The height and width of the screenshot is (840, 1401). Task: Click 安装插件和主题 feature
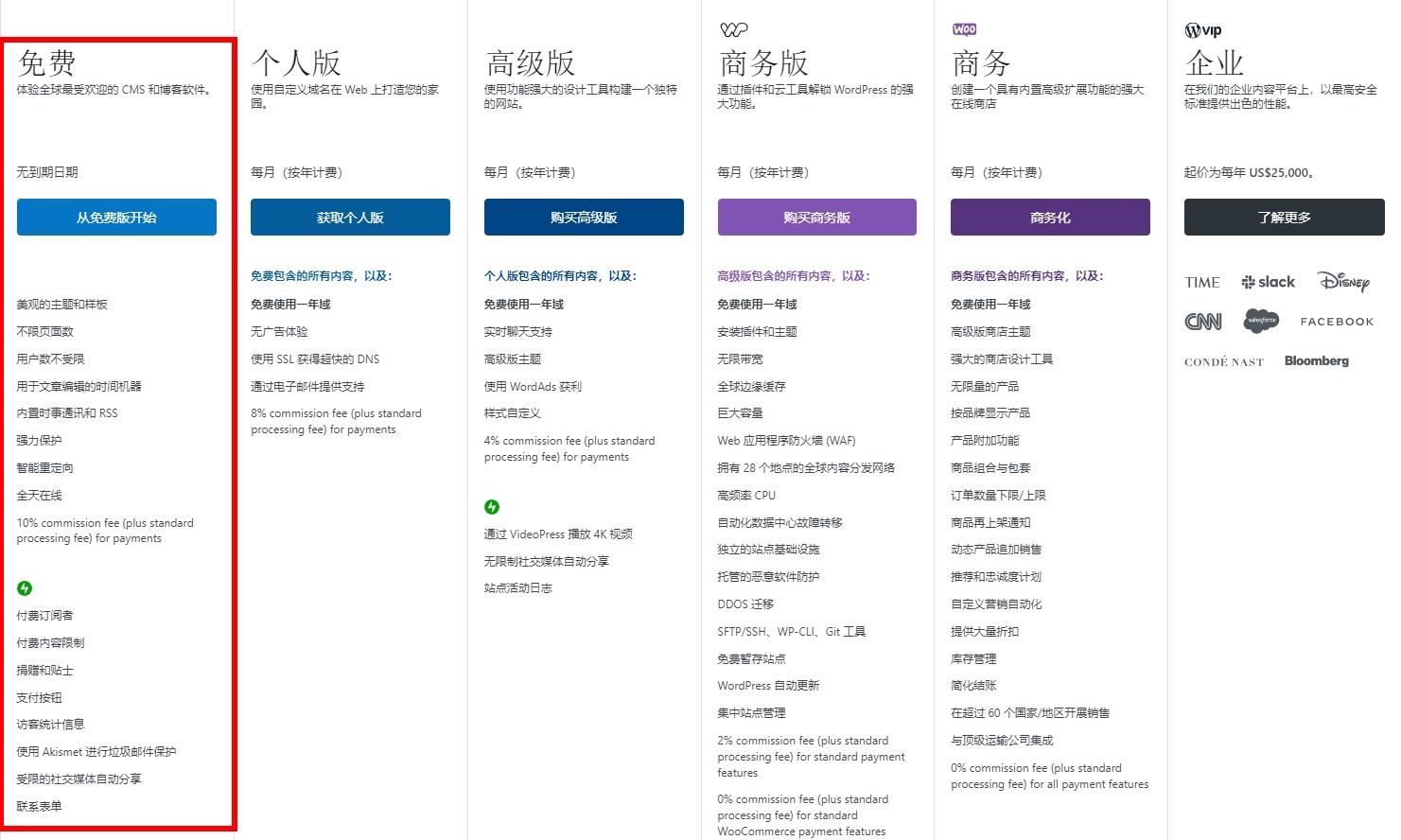(758, 332)
